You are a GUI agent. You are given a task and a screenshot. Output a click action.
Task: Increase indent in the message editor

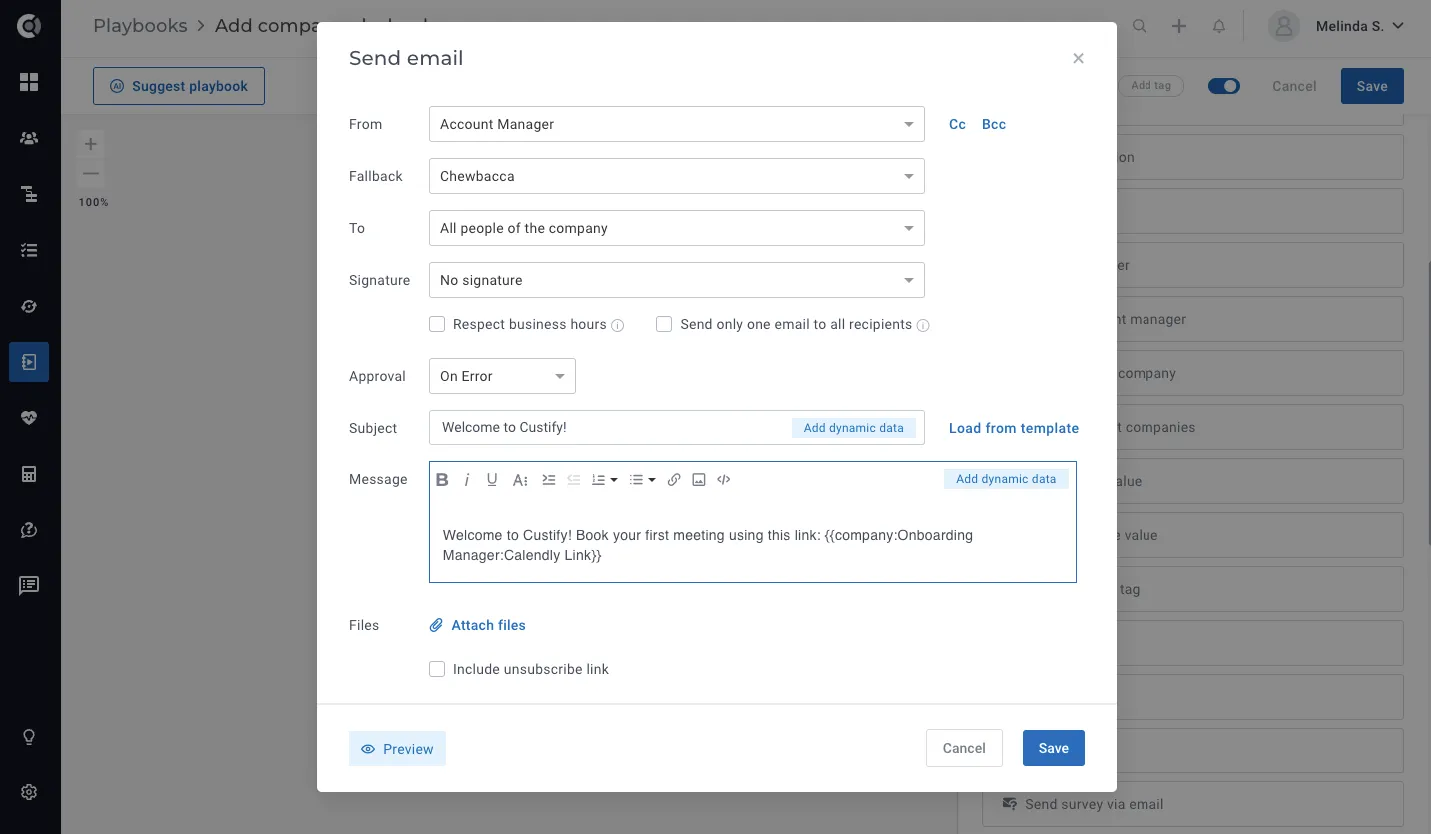(548, 480)
